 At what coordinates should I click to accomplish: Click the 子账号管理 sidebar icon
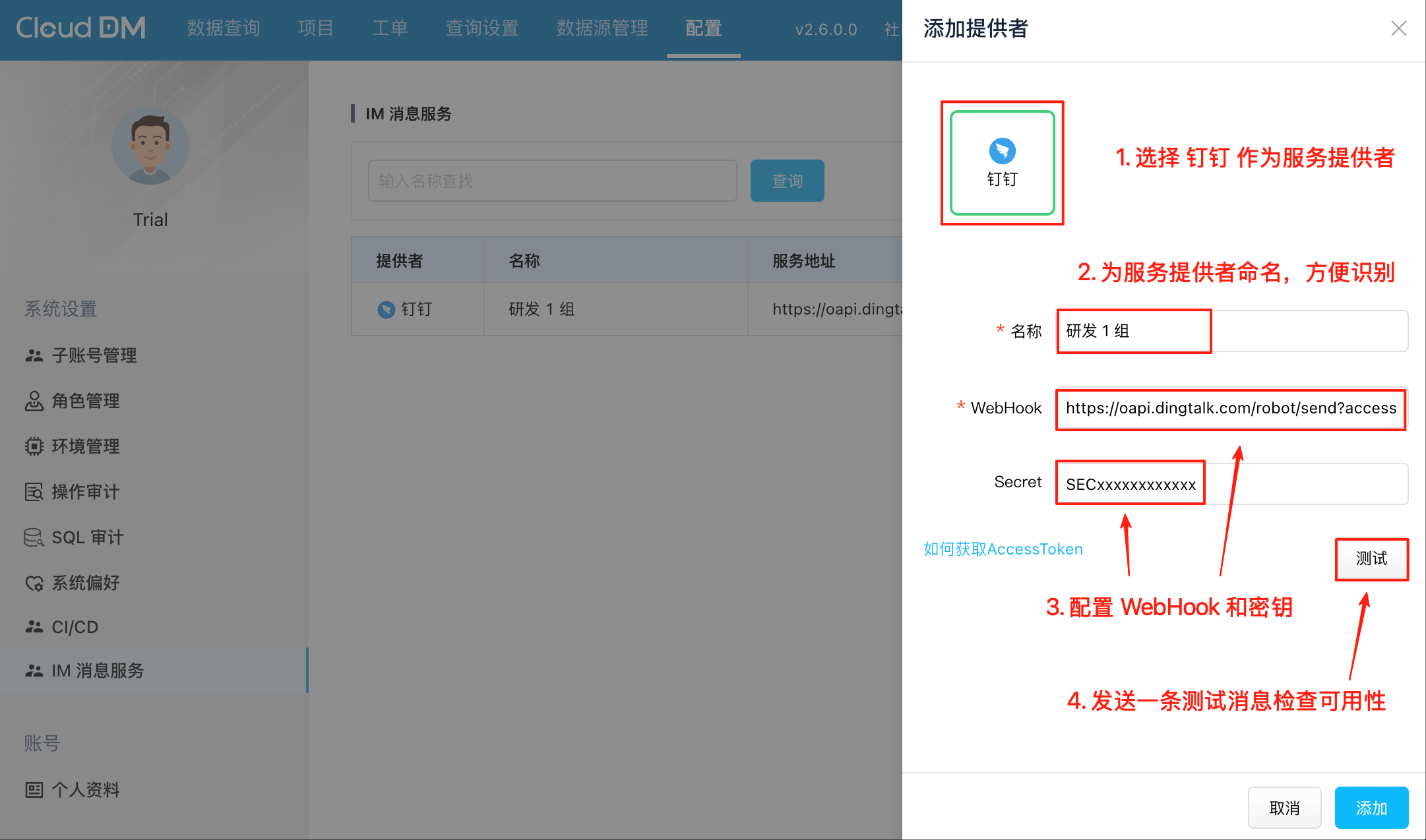(34, 355)
